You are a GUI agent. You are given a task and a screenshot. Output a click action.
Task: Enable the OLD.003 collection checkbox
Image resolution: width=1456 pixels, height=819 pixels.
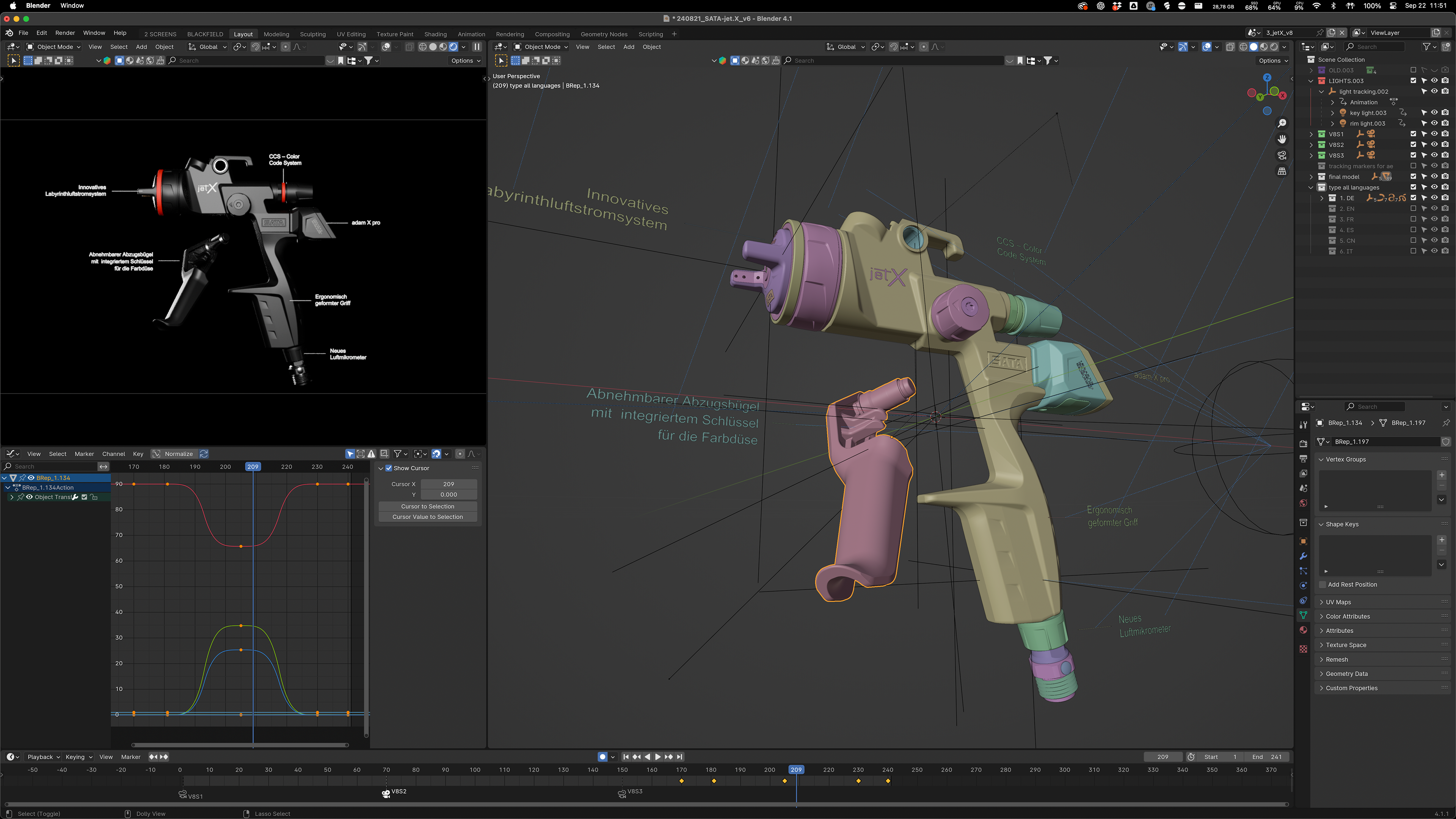pos(1413,70)
